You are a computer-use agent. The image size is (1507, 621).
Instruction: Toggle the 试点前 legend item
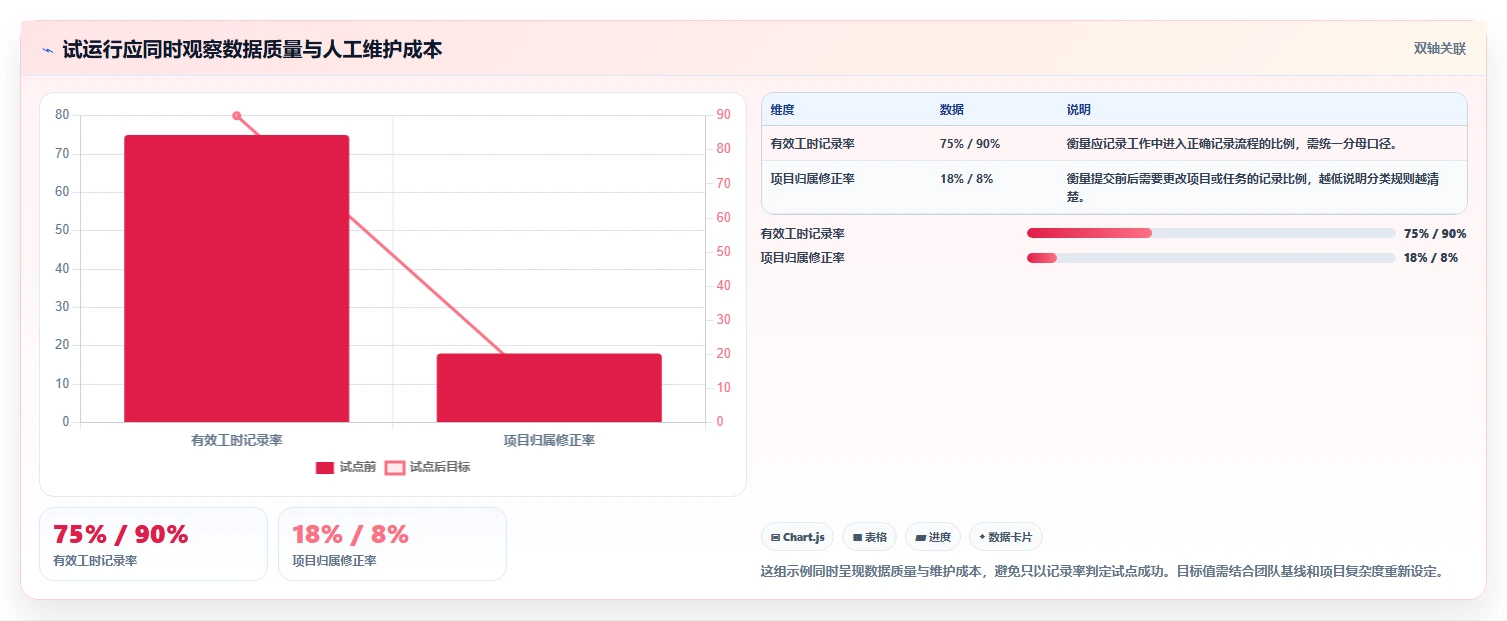345,467
